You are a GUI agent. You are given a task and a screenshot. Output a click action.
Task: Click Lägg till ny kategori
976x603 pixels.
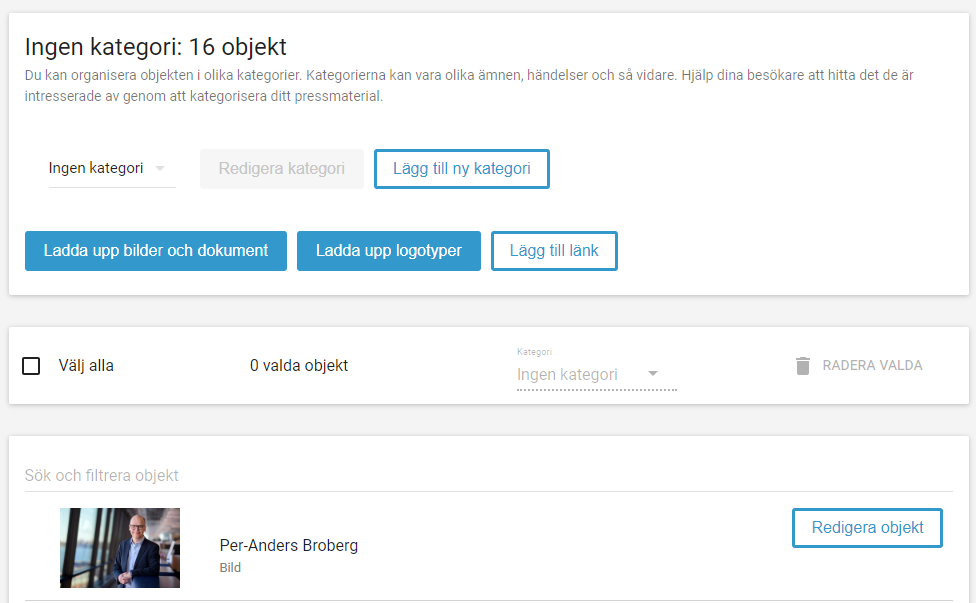461,169
